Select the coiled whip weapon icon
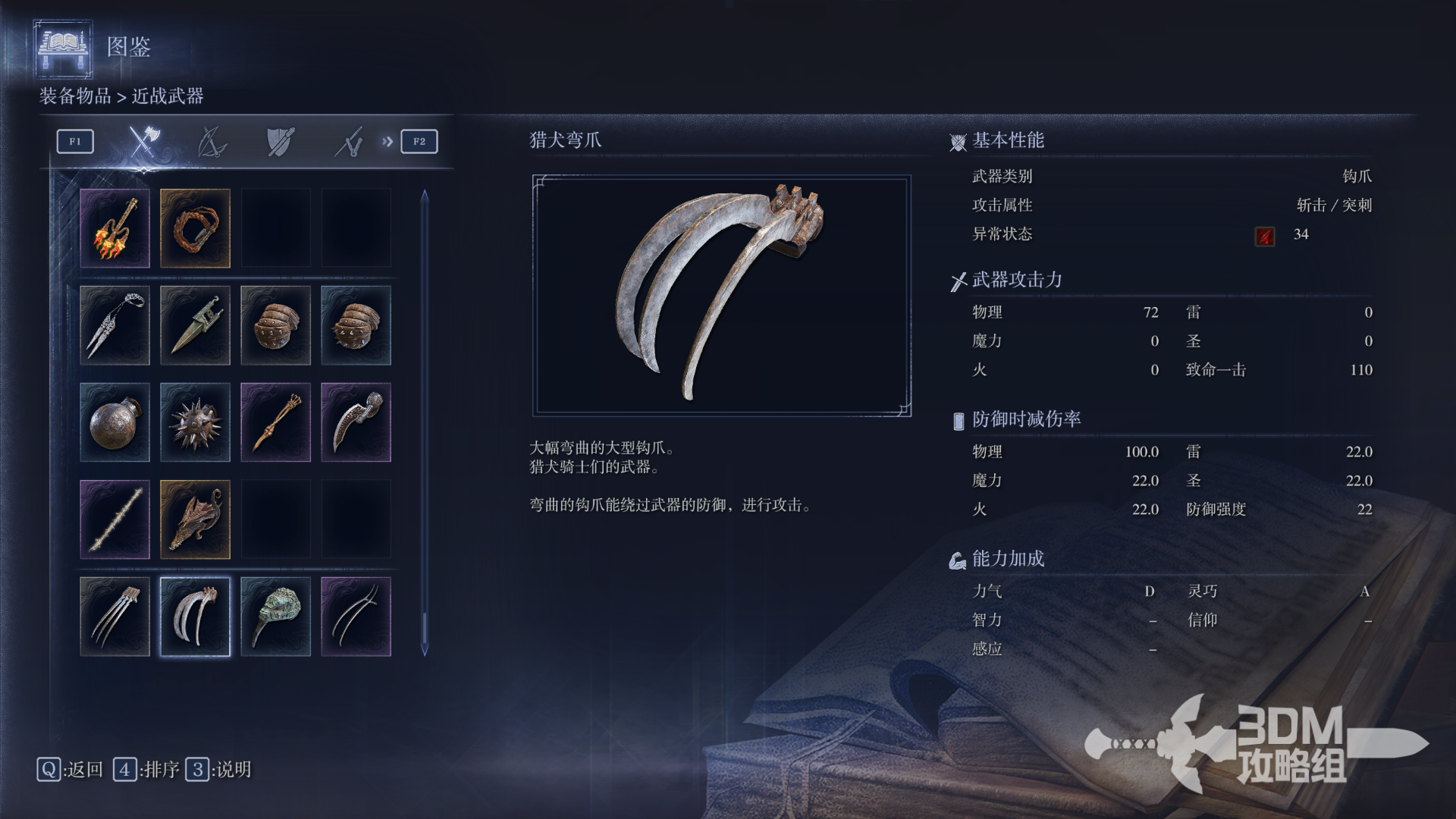This screenshot has height=819, width=1456. (195, 228)
